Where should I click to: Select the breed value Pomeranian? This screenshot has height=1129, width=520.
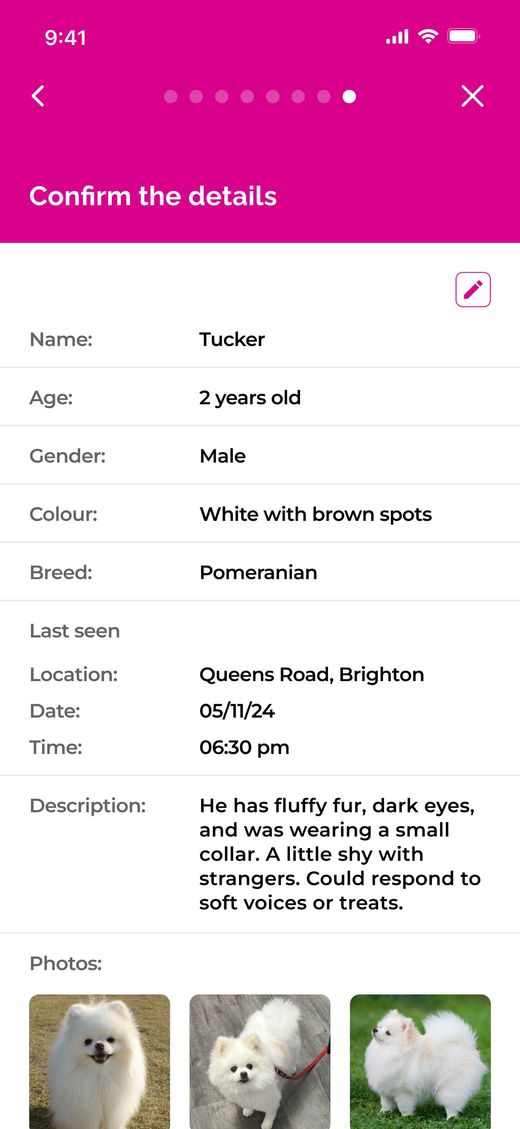coord(258,572)
